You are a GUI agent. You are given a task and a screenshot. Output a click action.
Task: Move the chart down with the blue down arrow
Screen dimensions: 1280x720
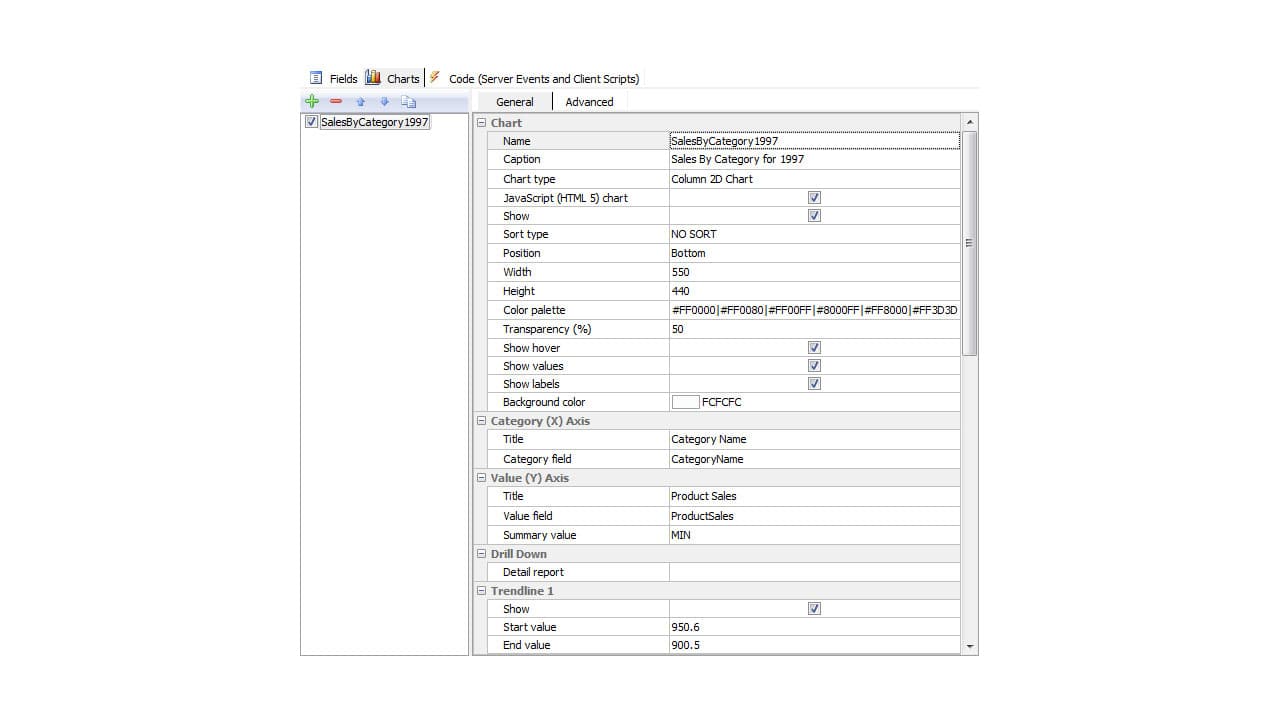pyautogui.click(x=384, y=101)
